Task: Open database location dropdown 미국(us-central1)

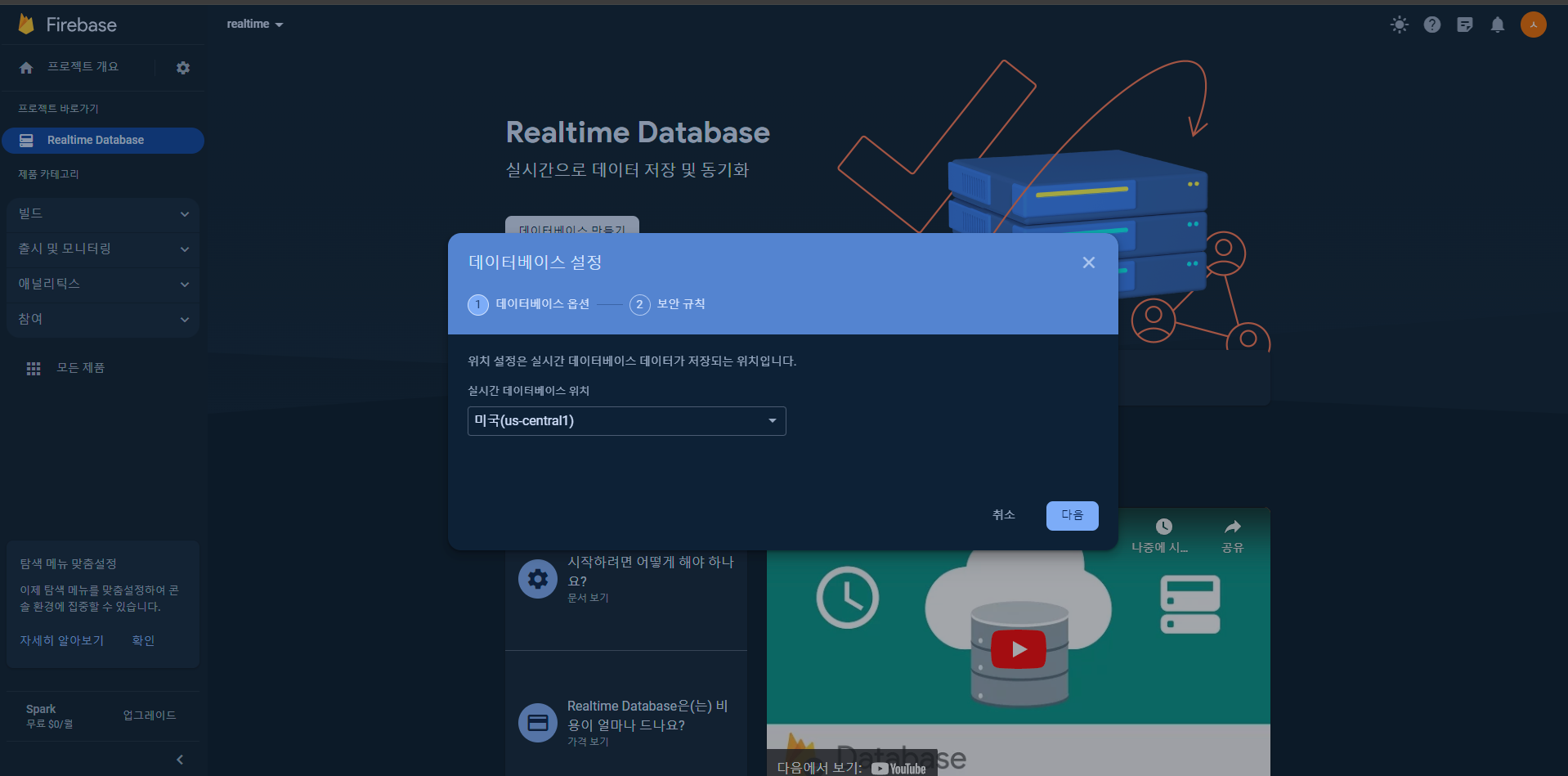Action: 627,421
